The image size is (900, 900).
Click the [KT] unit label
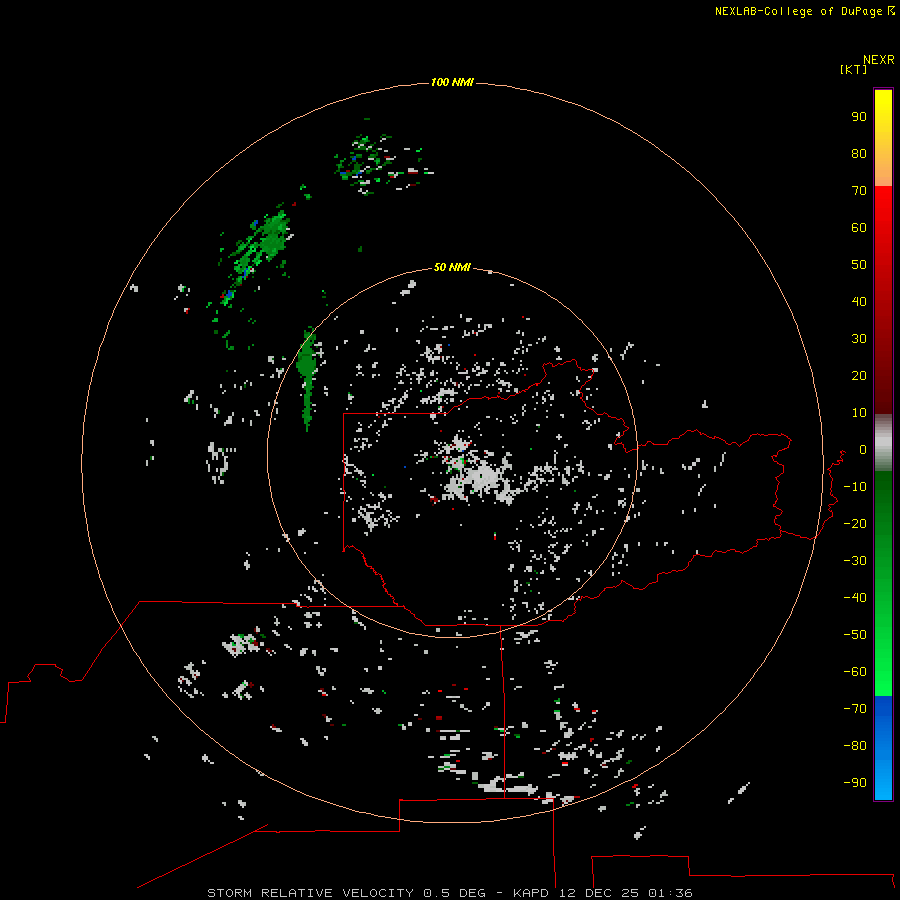[853, 69]
